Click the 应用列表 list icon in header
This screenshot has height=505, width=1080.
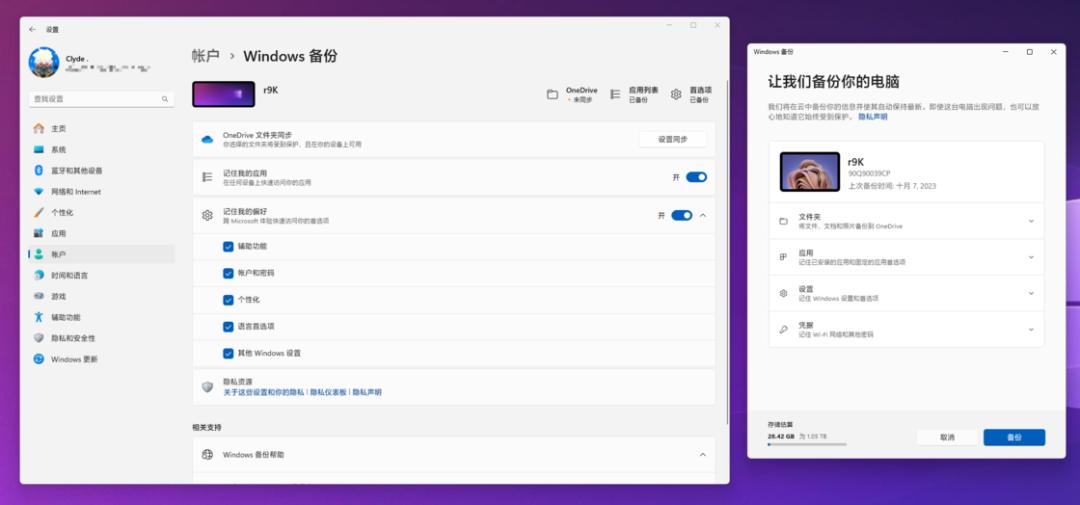click(x=615, y=94)
